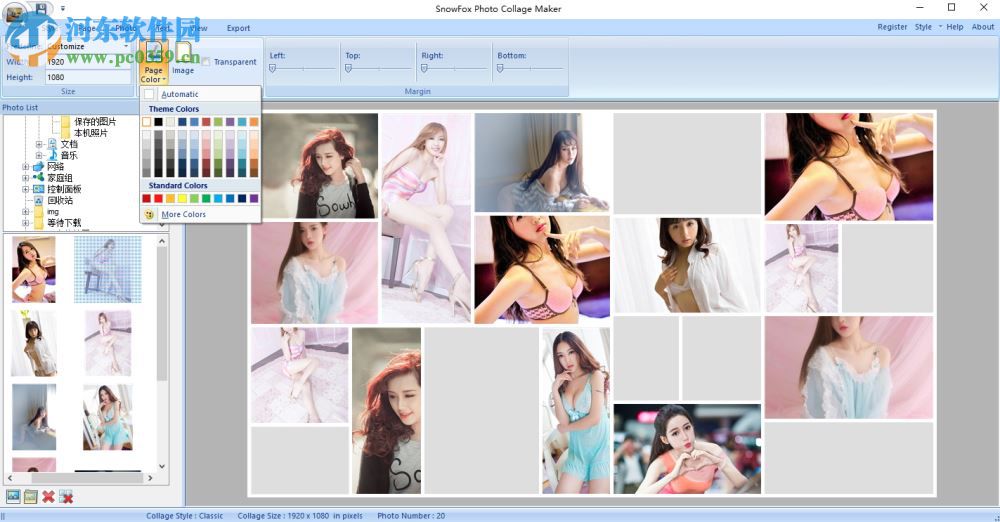
Task: Open the SnowFox application menu button
Action: coord(14,12)
